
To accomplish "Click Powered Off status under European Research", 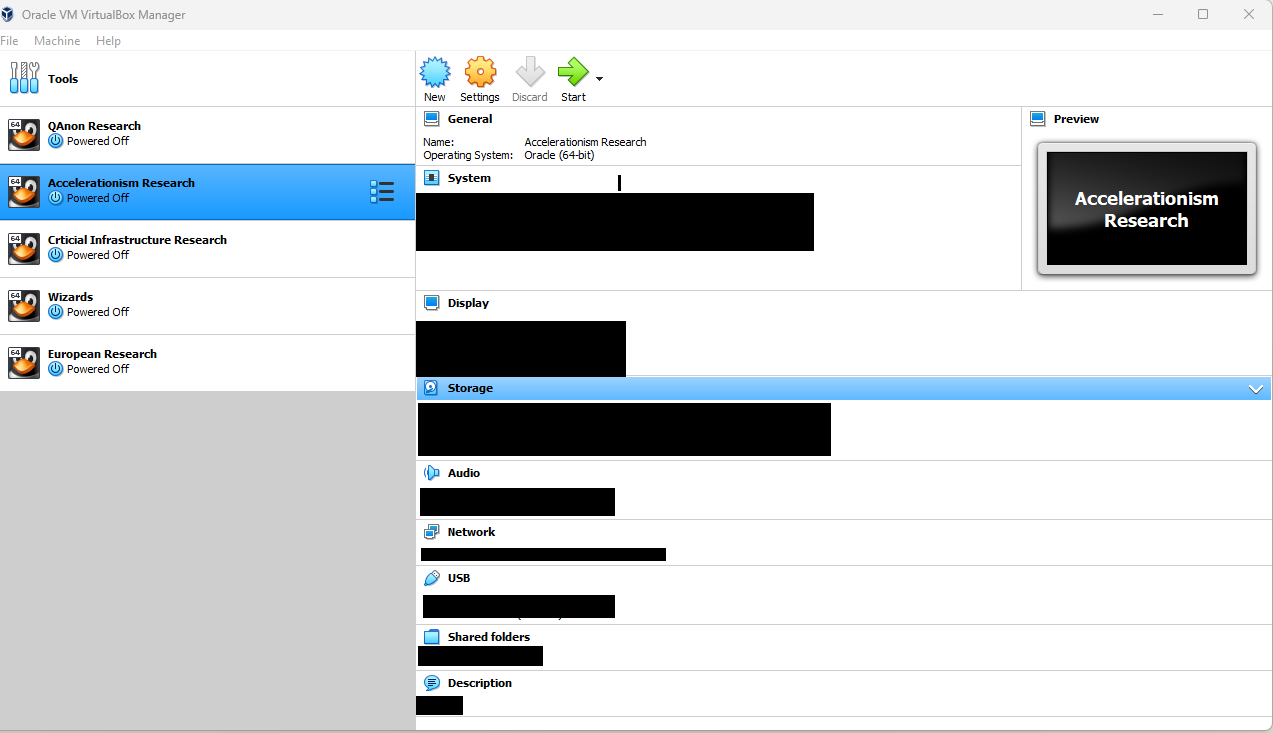I will [98, 369].
